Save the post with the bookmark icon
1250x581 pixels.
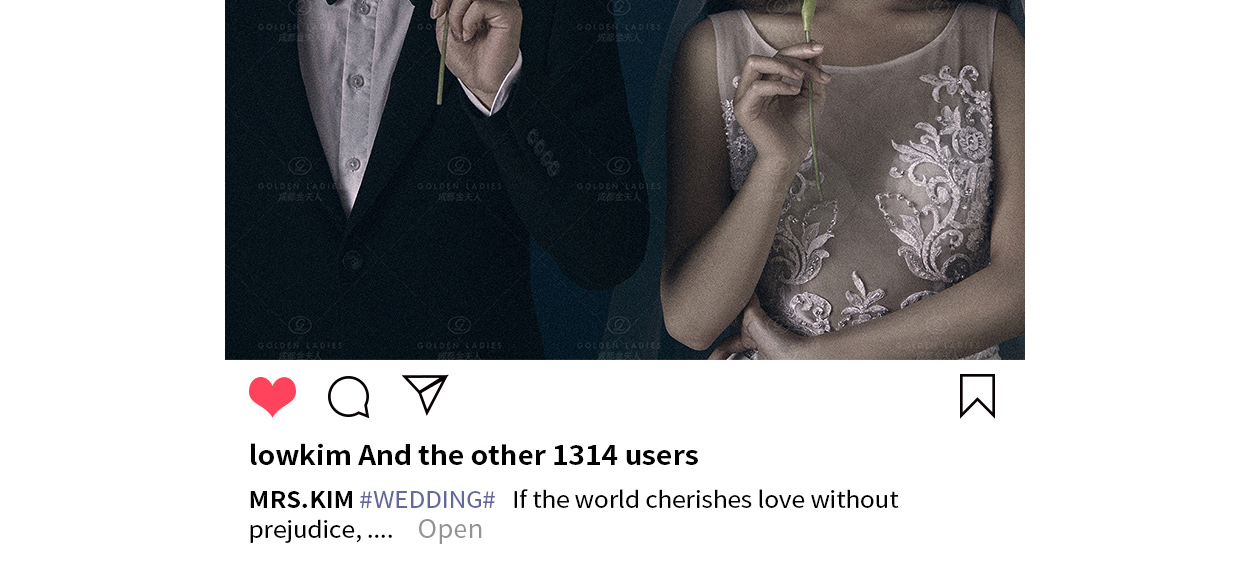click(x=977, y=396)
